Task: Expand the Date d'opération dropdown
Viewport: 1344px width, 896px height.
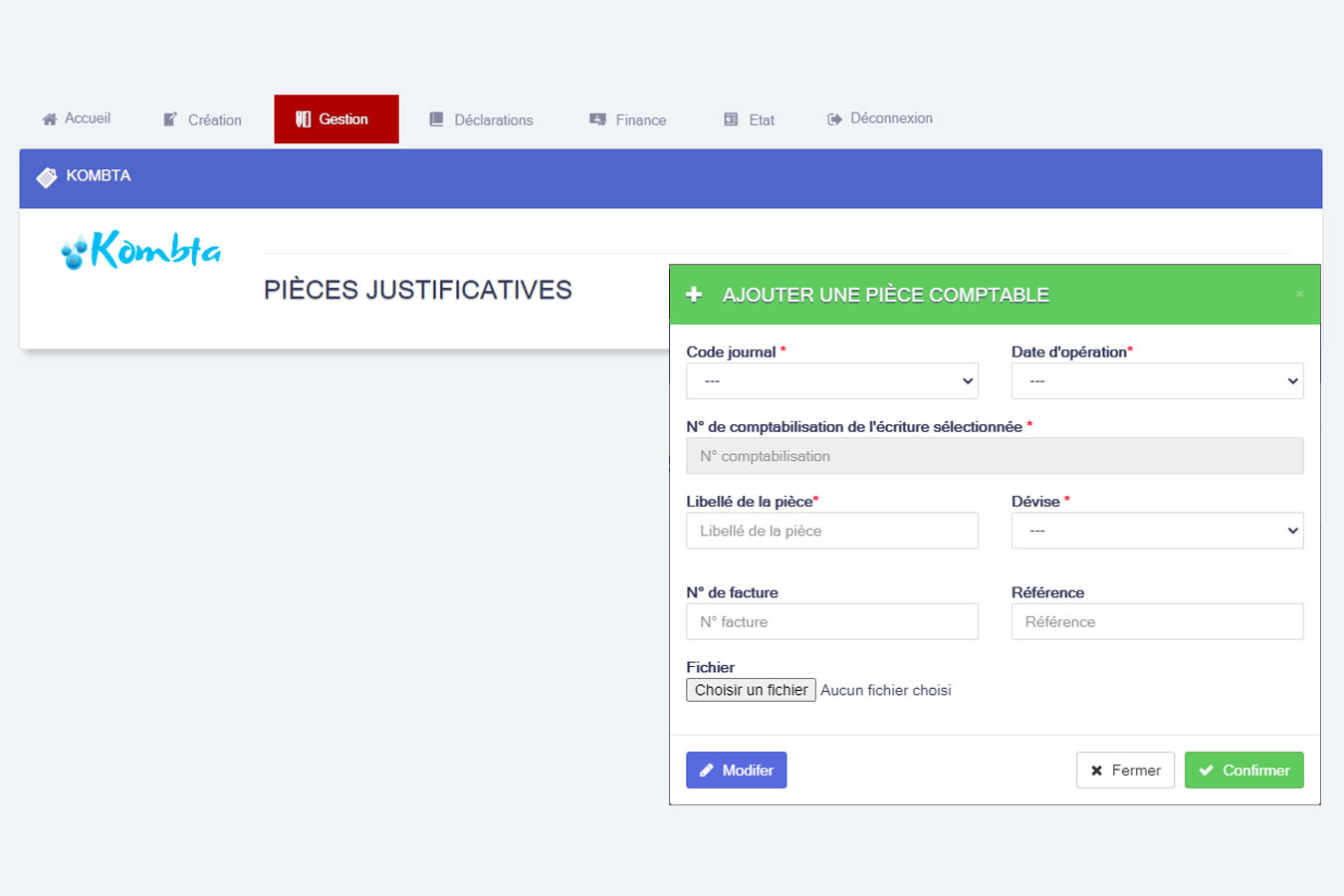Action: (1157, 381)
